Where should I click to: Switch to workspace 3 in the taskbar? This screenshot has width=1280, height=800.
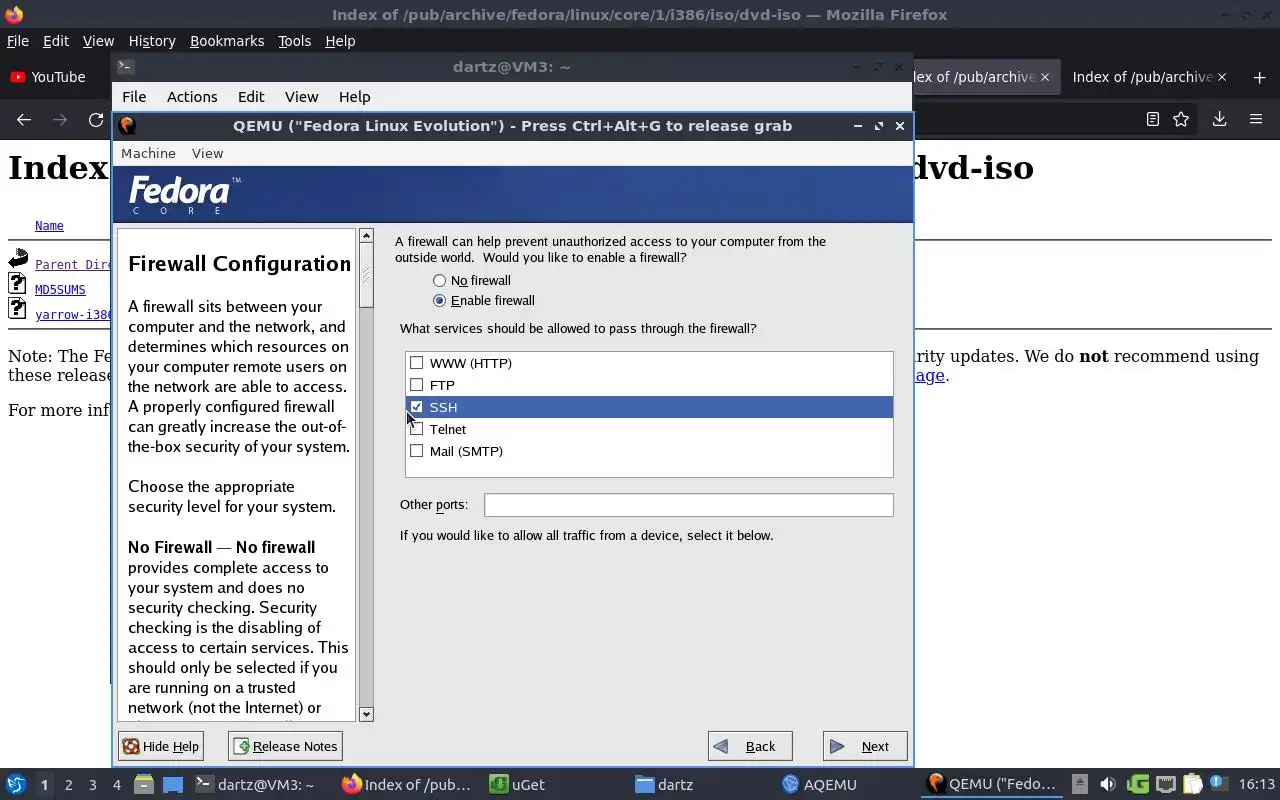(92, 785)
